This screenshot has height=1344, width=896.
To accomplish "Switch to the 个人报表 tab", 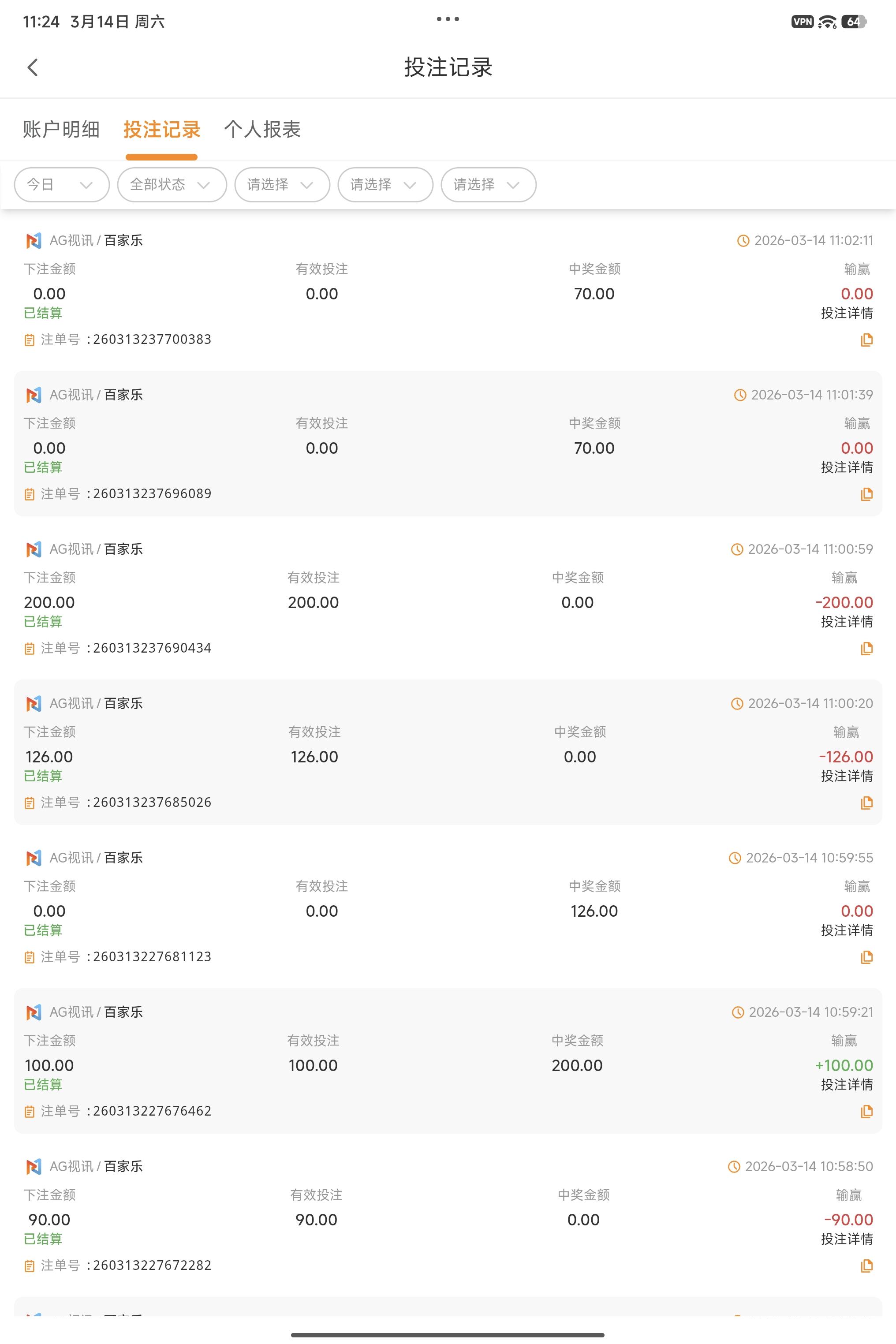I will click(x=262, y=130).
